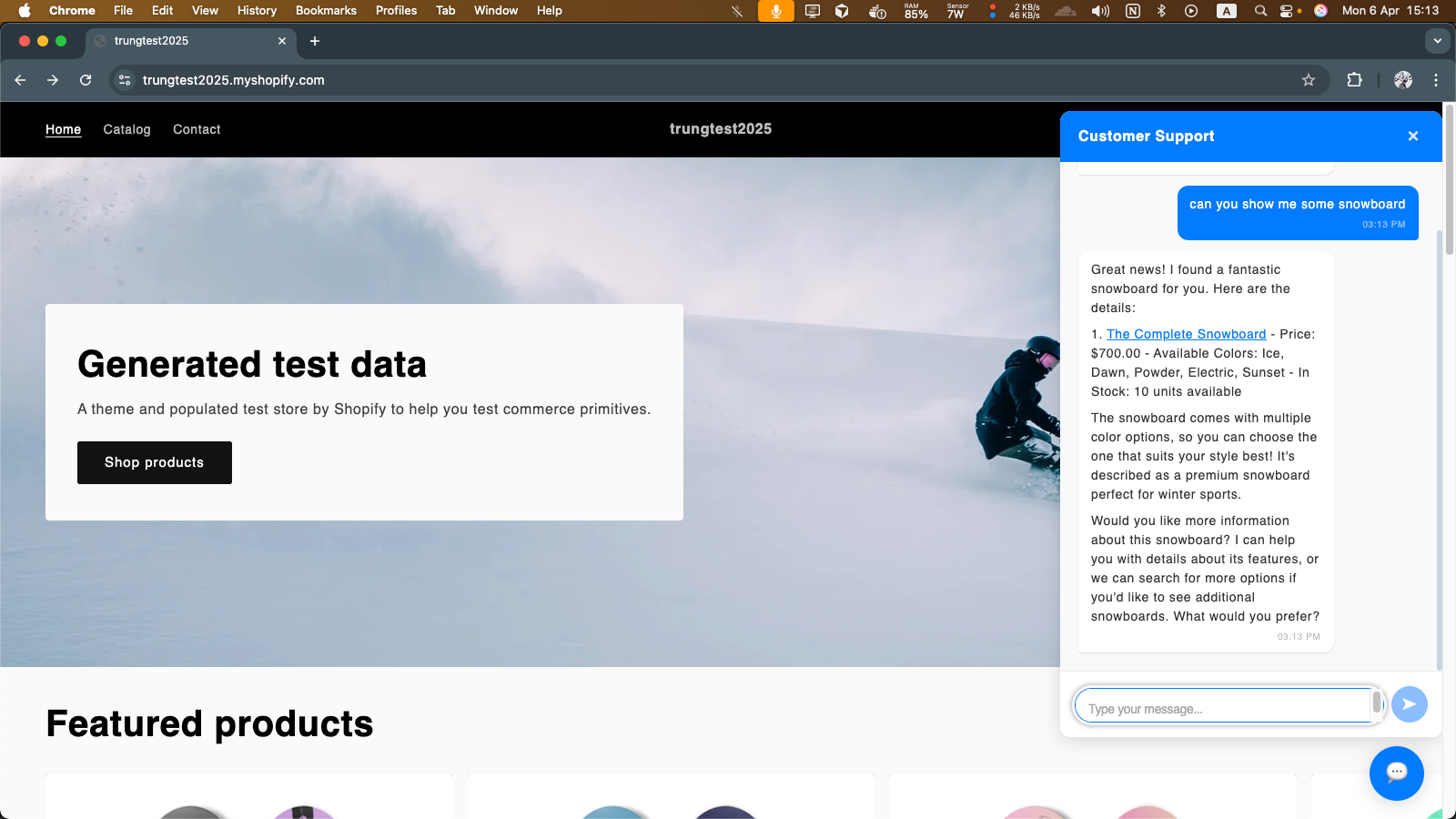1456x819 pixels.
Task: Open the Chrome extensions menu
Action: tap(1354, 80)
